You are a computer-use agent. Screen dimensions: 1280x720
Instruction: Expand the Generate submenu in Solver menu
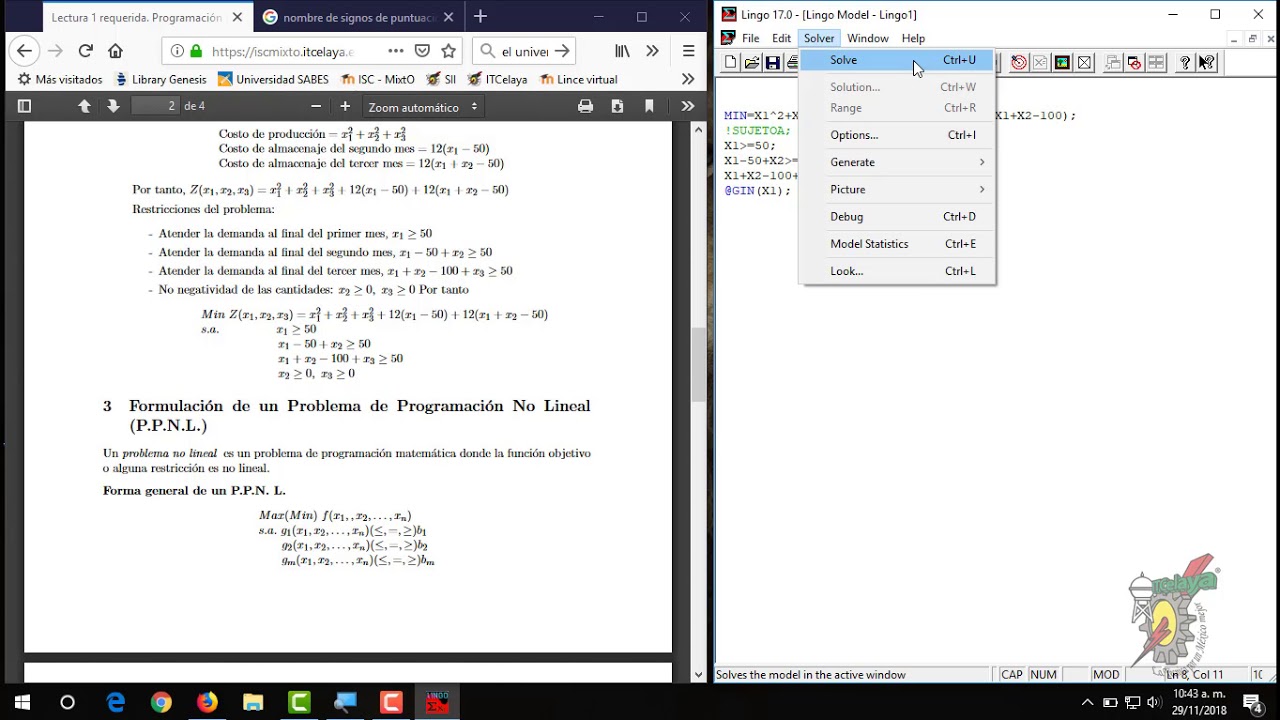(898, 162)
